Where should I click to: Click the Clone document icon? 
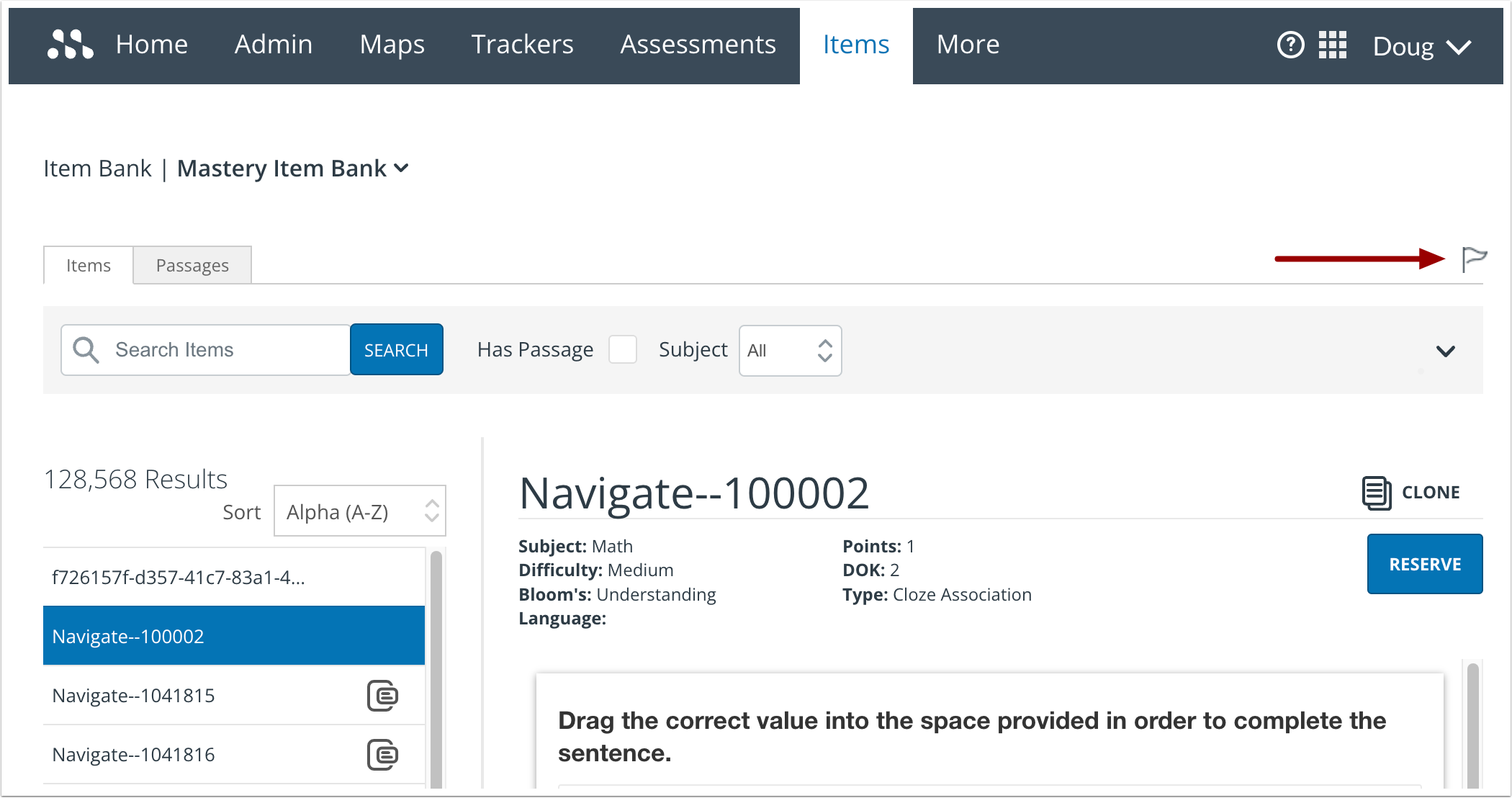pyautogui.click(x=1376, y=493)
